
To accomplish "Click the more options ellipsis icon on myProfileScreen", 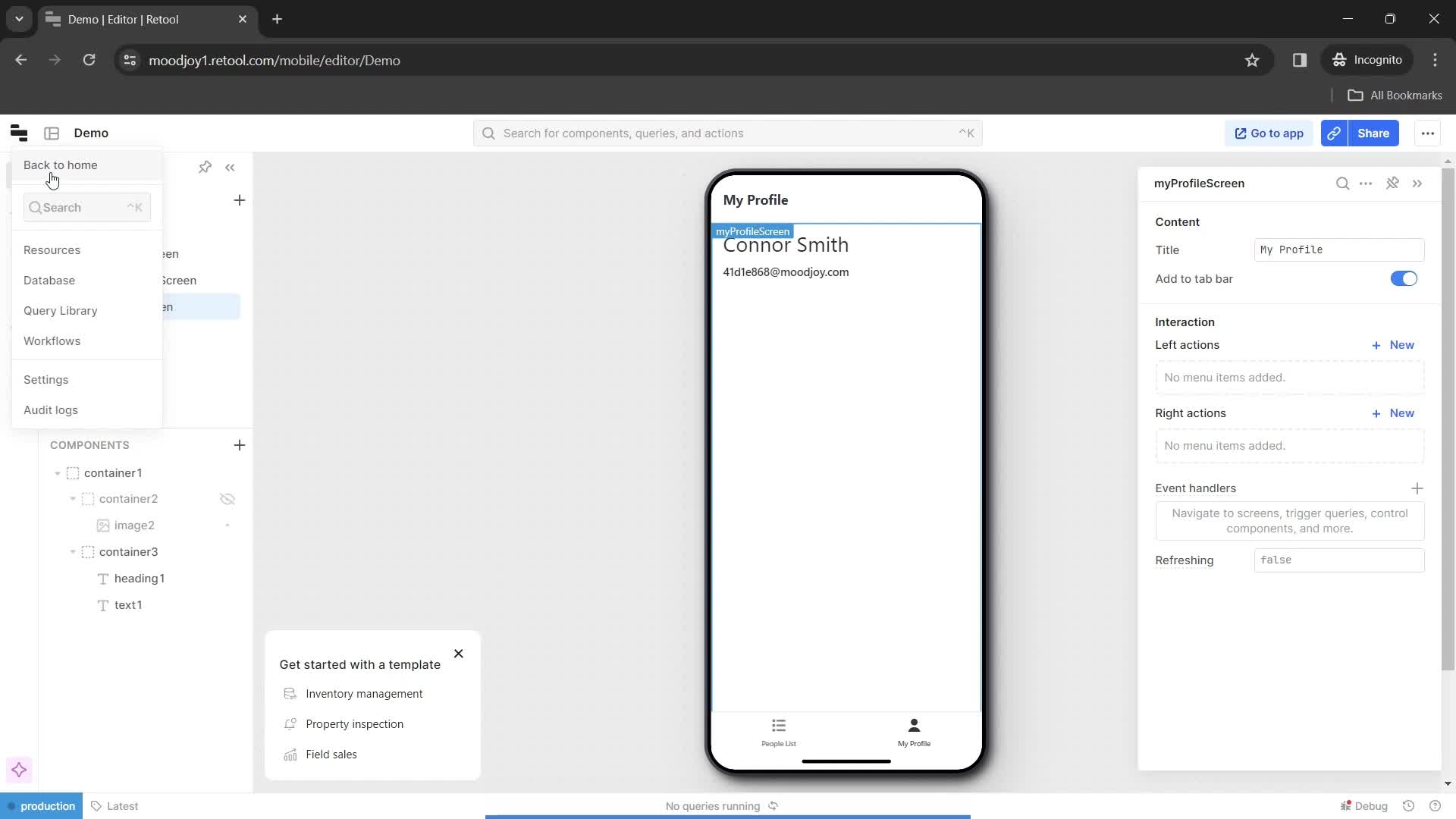I will (x=1368, y=183).
